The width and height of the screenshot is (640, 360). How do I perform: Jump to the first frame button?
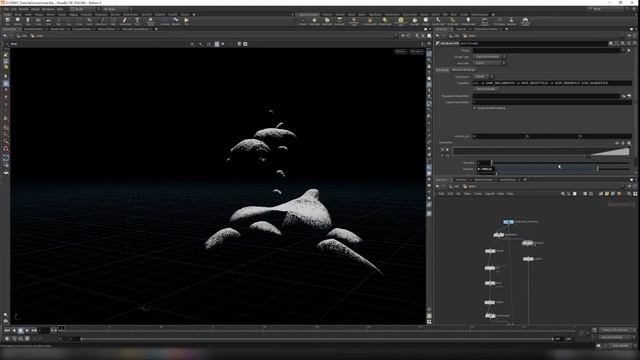coord(7,330)
